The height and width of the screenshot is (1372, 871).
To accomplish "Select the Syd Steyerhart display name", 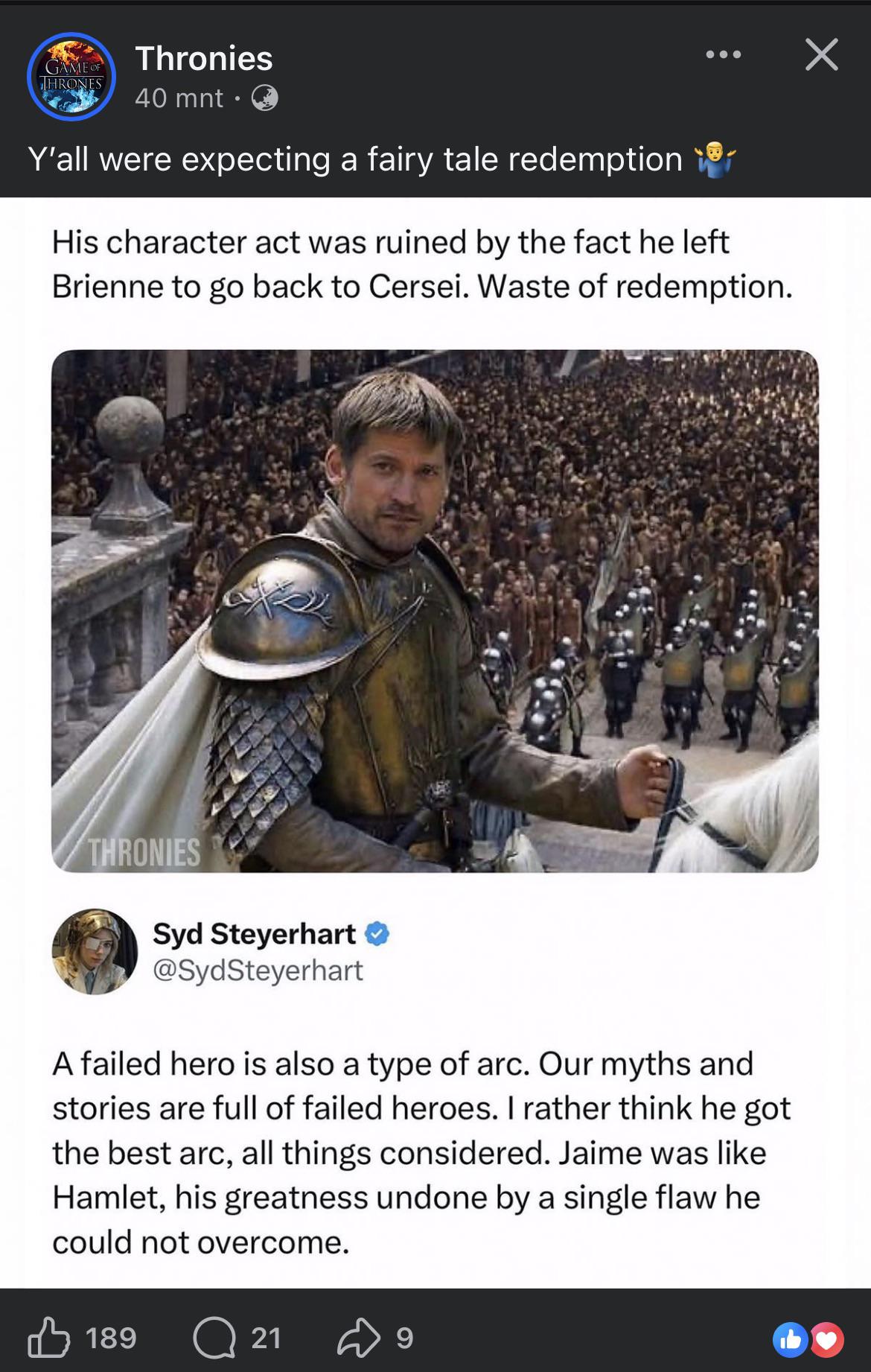I will (255, 933).
